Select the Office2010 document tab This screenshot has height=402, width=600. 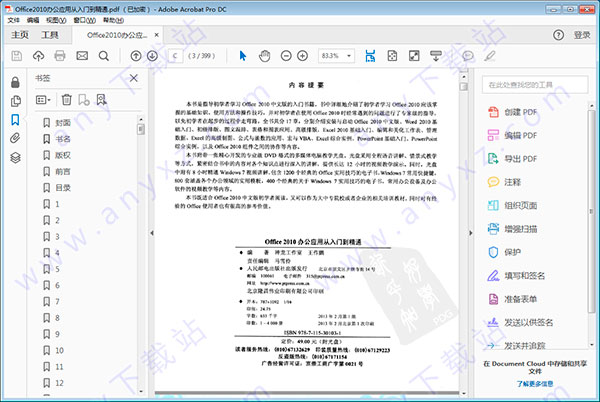117,35
